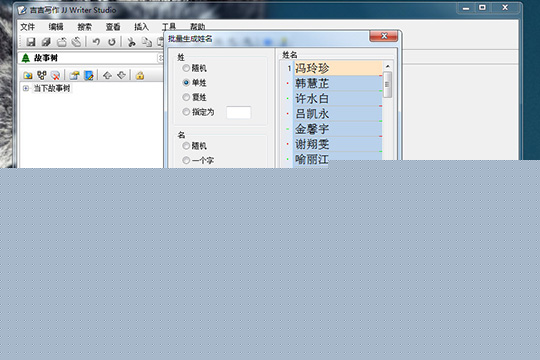
Task: Select the 单姓 radio button
Action: (186, 83)
